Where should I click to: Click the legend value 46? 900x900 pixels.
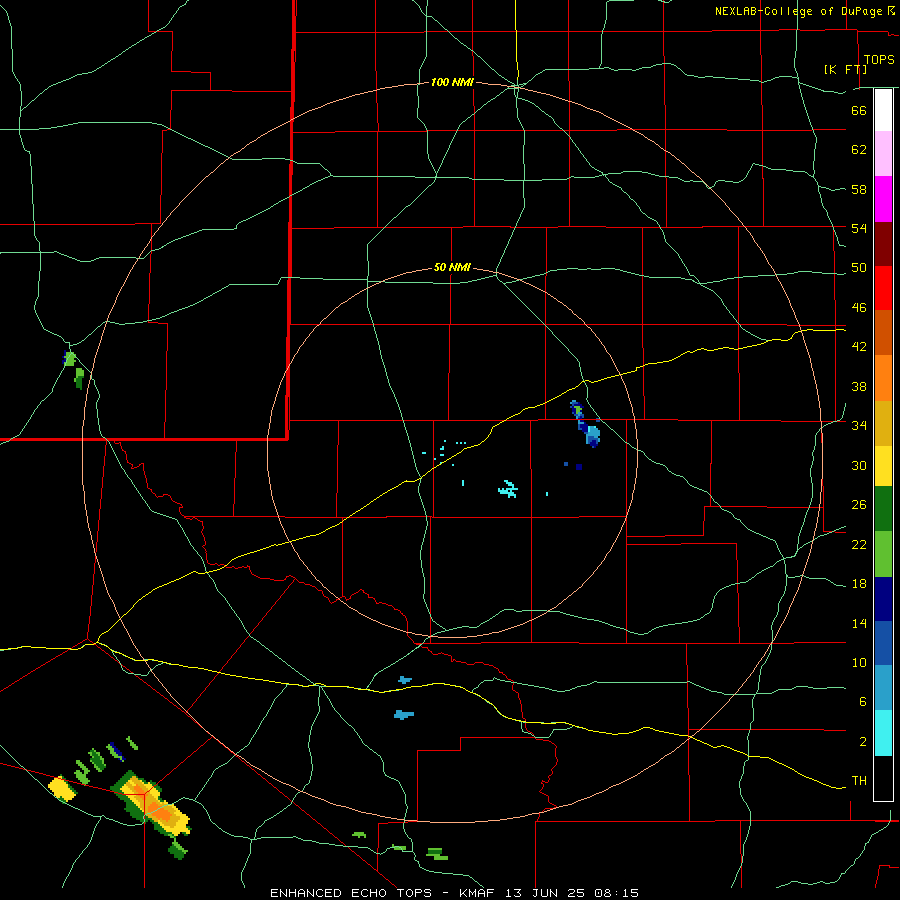tap(859, 308)
